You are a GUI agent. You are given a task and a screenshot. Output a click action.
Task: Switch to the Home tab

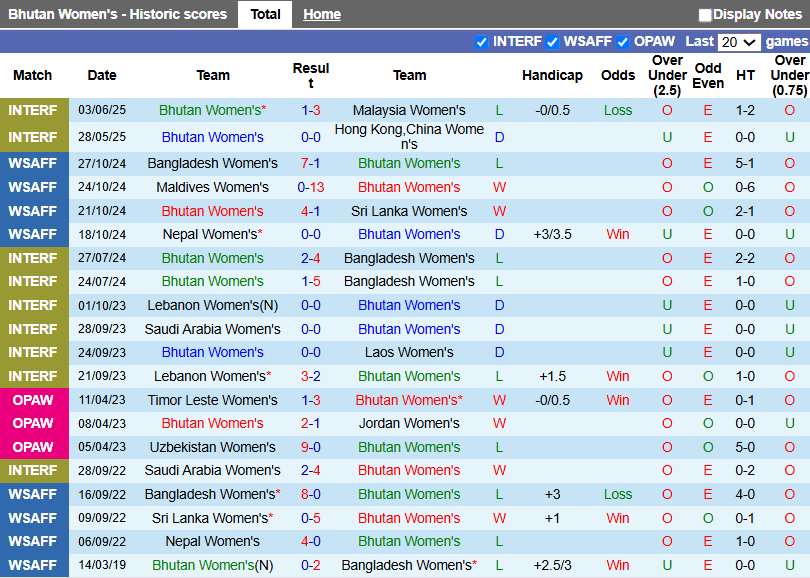point(322,14)
